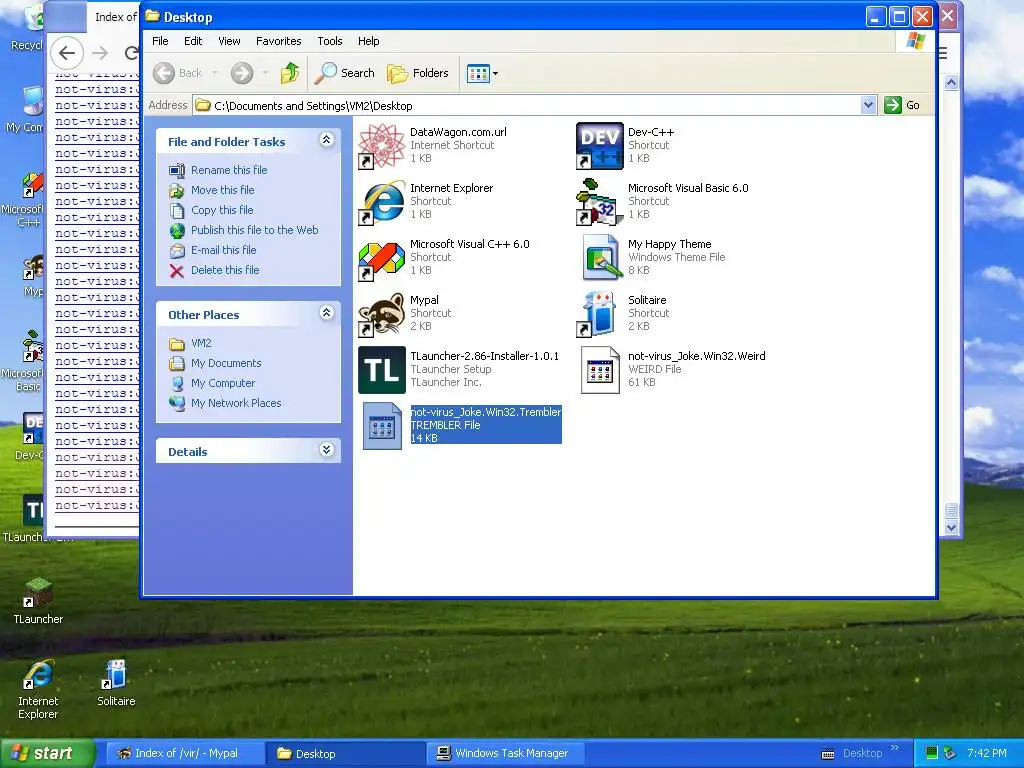Click the Forward arrow in Explorer toolbar
Image resolution: width=1024 pixels, height=768 pixels.
242,73
